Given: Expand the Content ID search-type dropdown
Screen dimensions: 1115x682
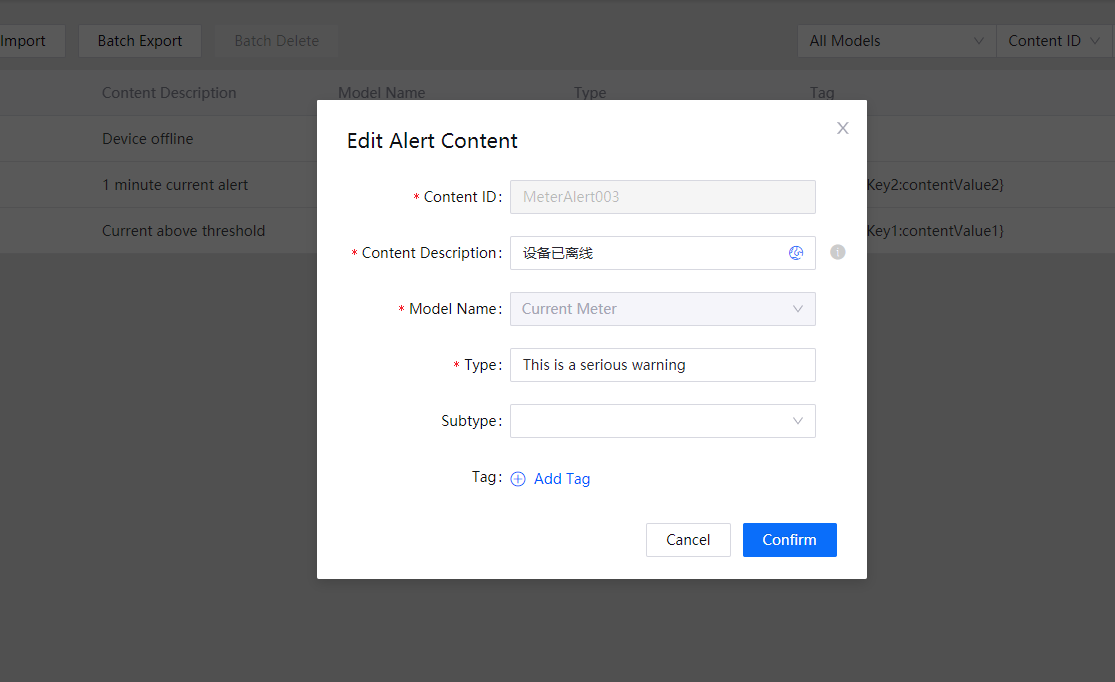Looking at the screenshot, I should click(1053, 41).
